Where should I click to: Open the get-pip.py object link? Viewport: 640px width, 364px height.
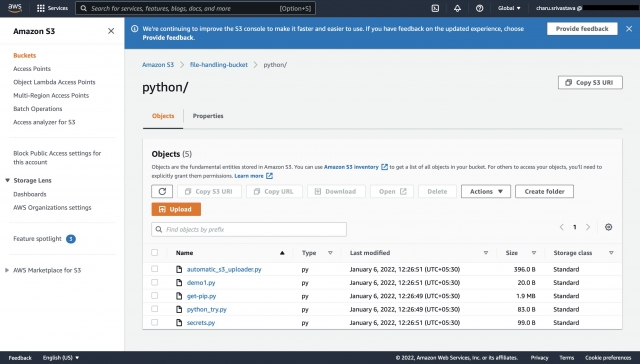201,296
